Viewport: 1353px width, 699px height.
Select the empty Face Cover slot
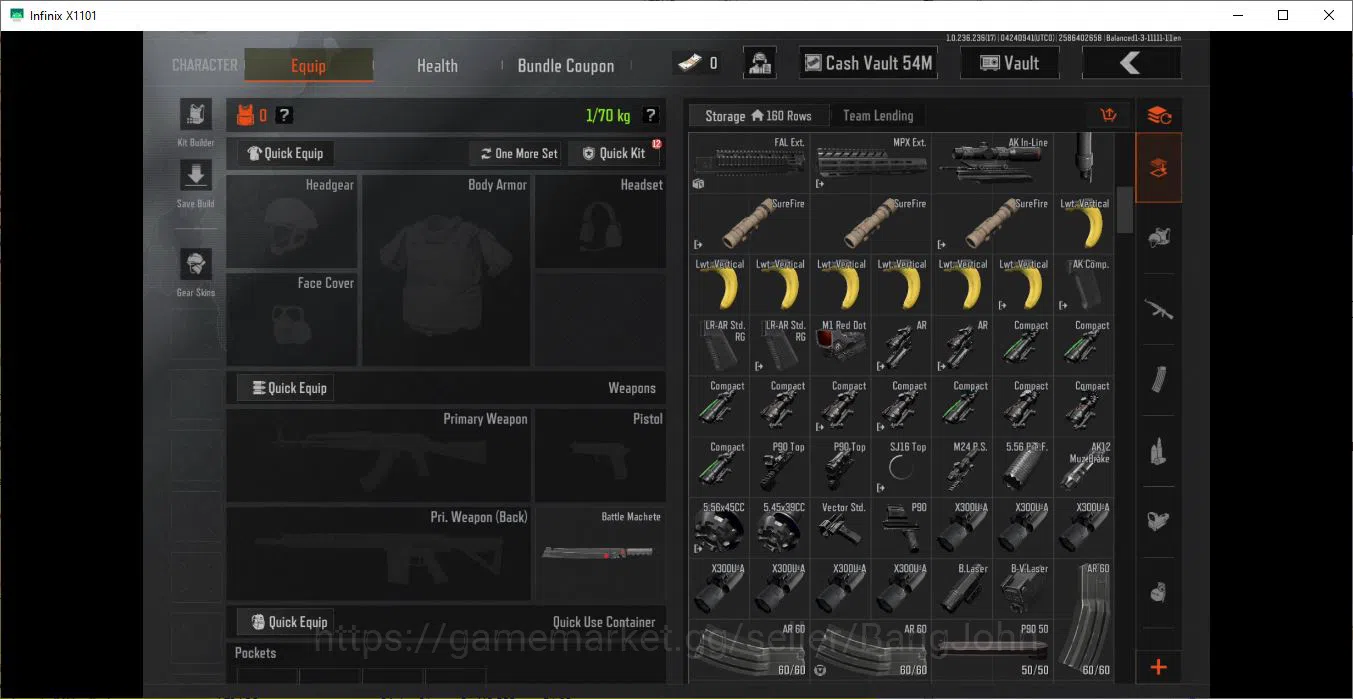(x=292, y=319)
